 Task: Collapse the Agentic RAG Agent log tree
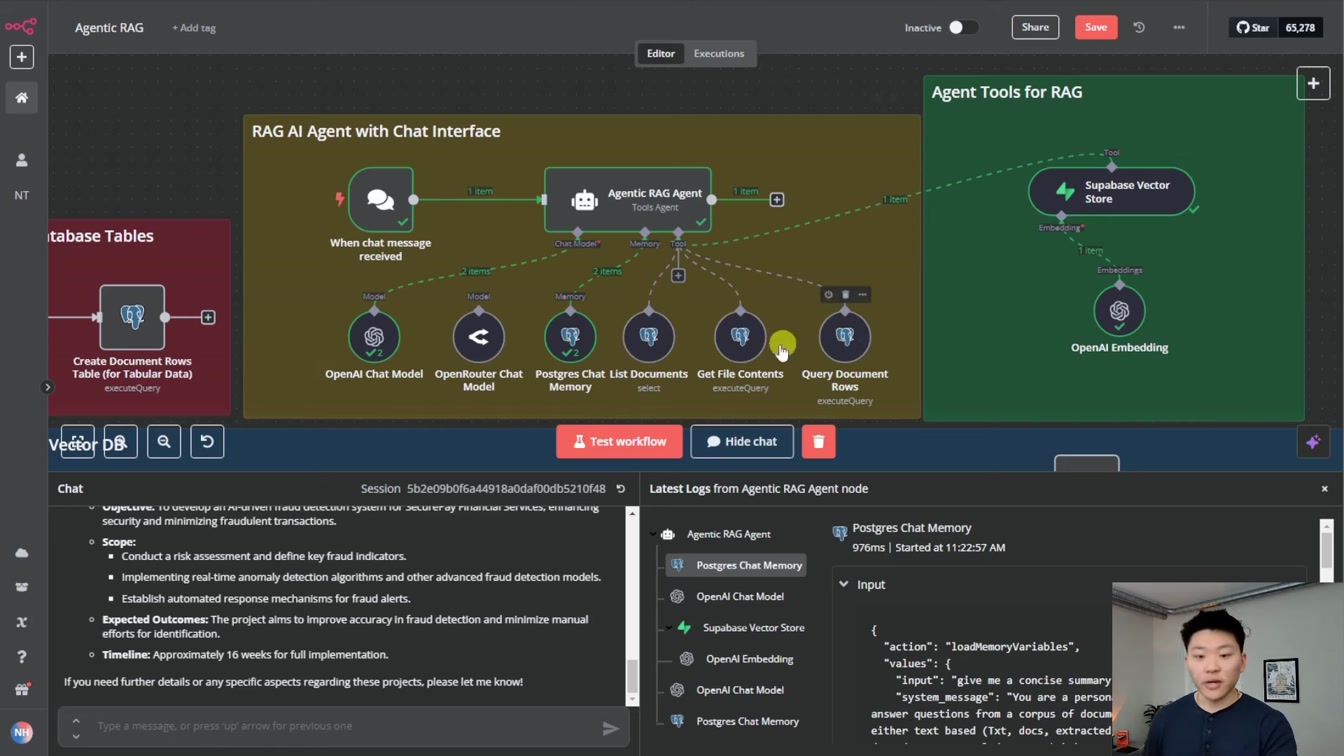[654, 534]
